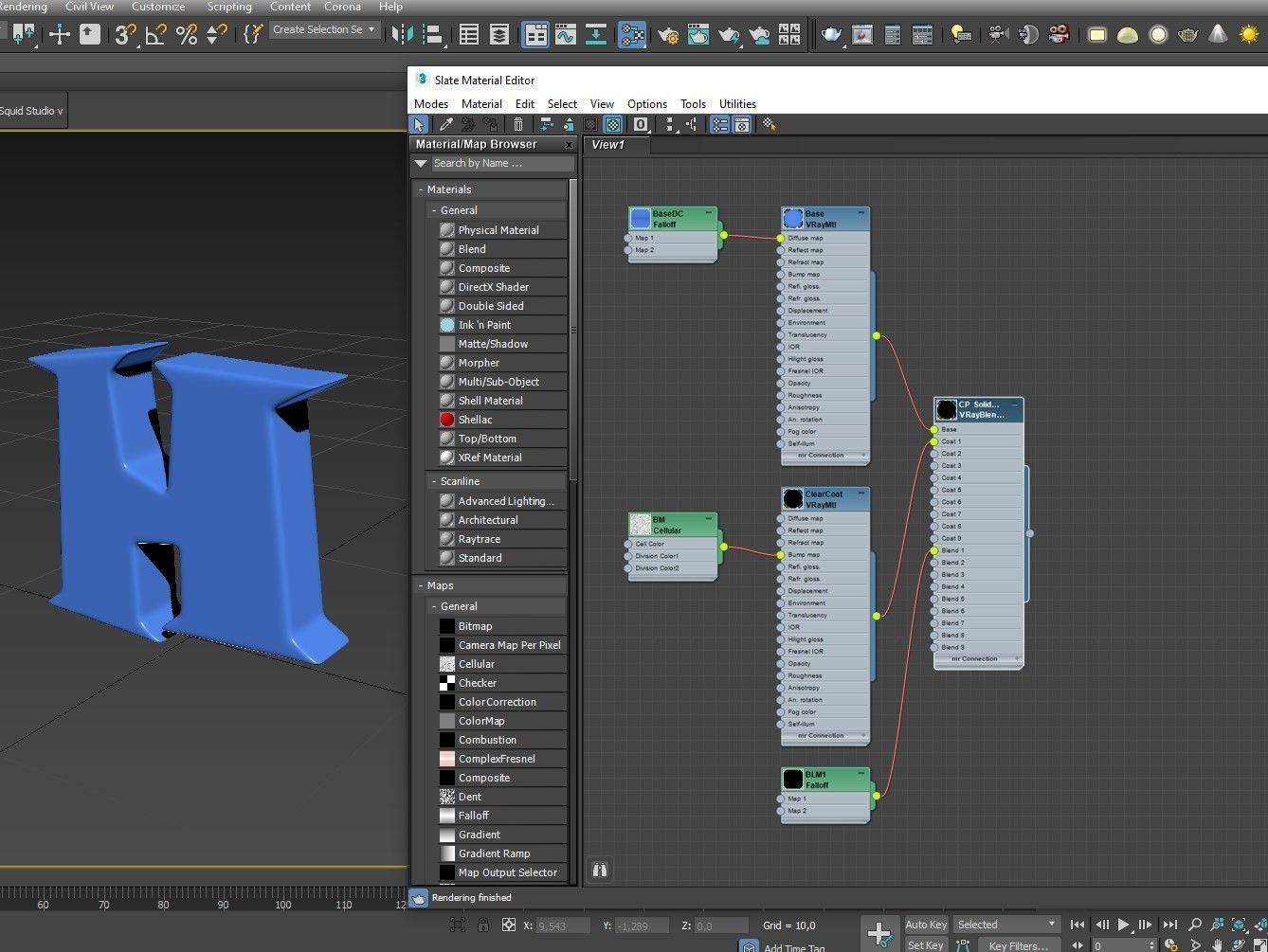The image size is (1268, 952).
Task: Open Curve Editor from main toolbar
Action: tap(566, 35)
